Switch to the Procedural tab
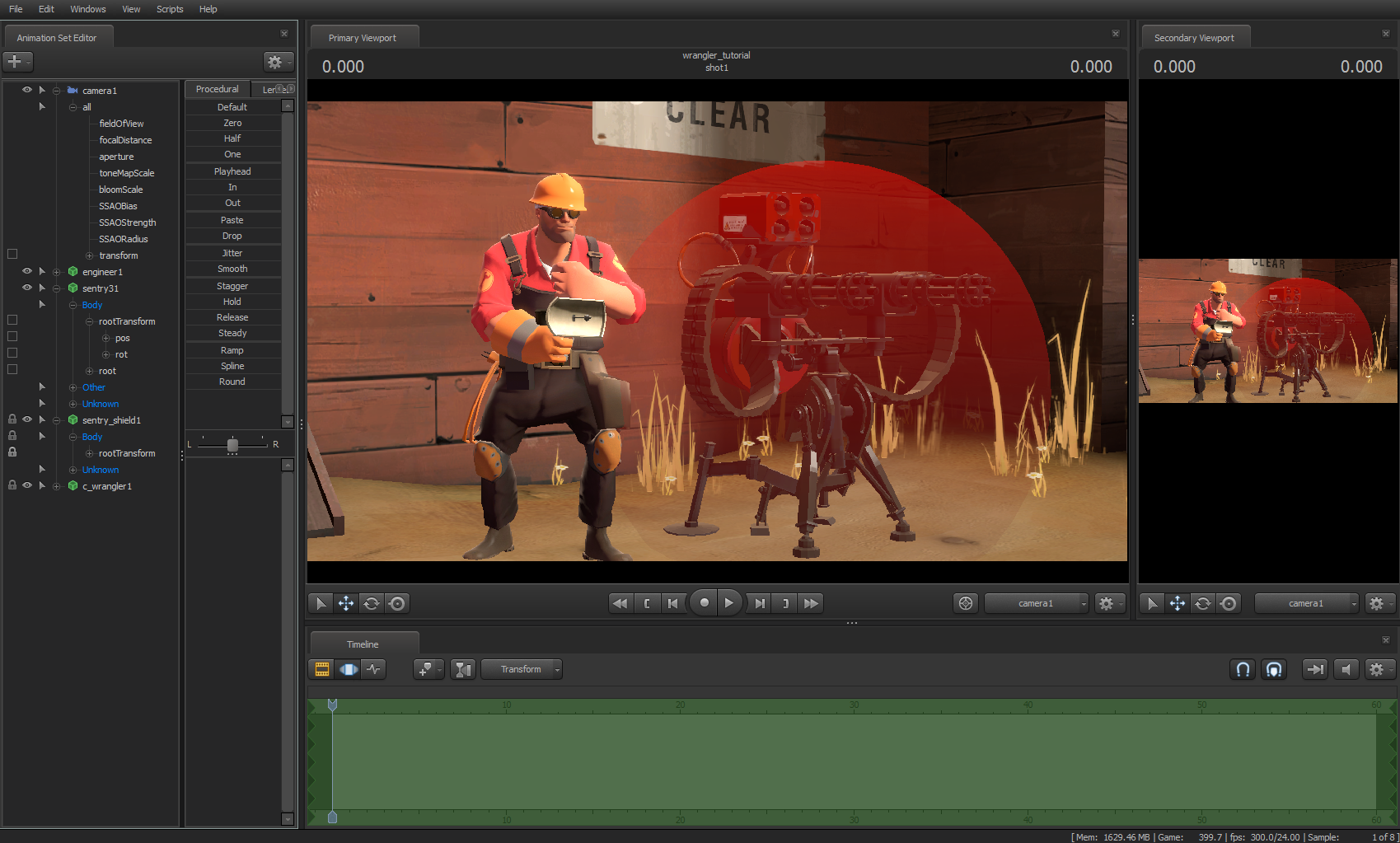Viewport: 1400px width, 843px height. click(x=217, y=88)
